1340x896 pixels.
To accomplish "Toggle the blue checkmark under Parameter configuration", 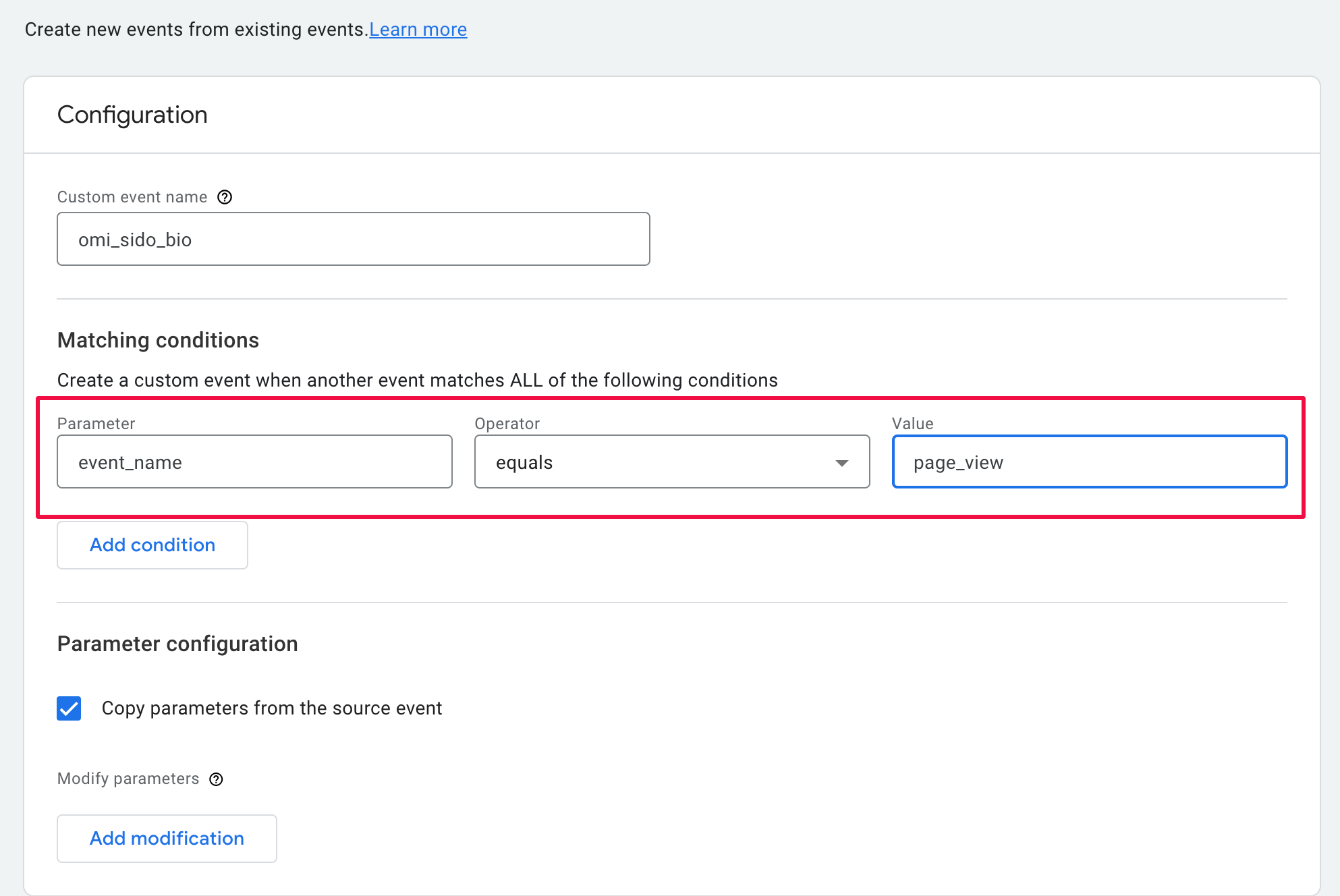I will 68,708.
